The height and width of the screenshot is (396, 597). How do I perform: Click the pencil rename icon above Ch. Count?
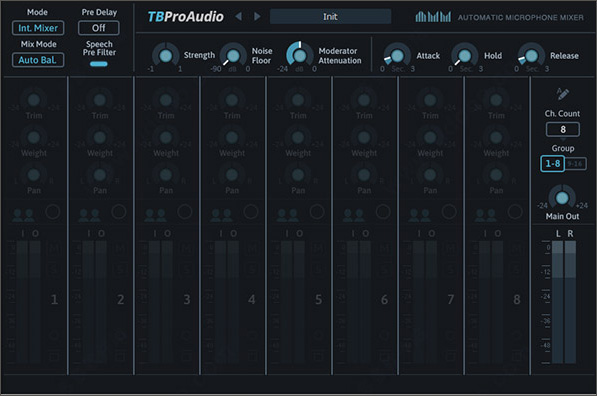click(x=562, y=94)
